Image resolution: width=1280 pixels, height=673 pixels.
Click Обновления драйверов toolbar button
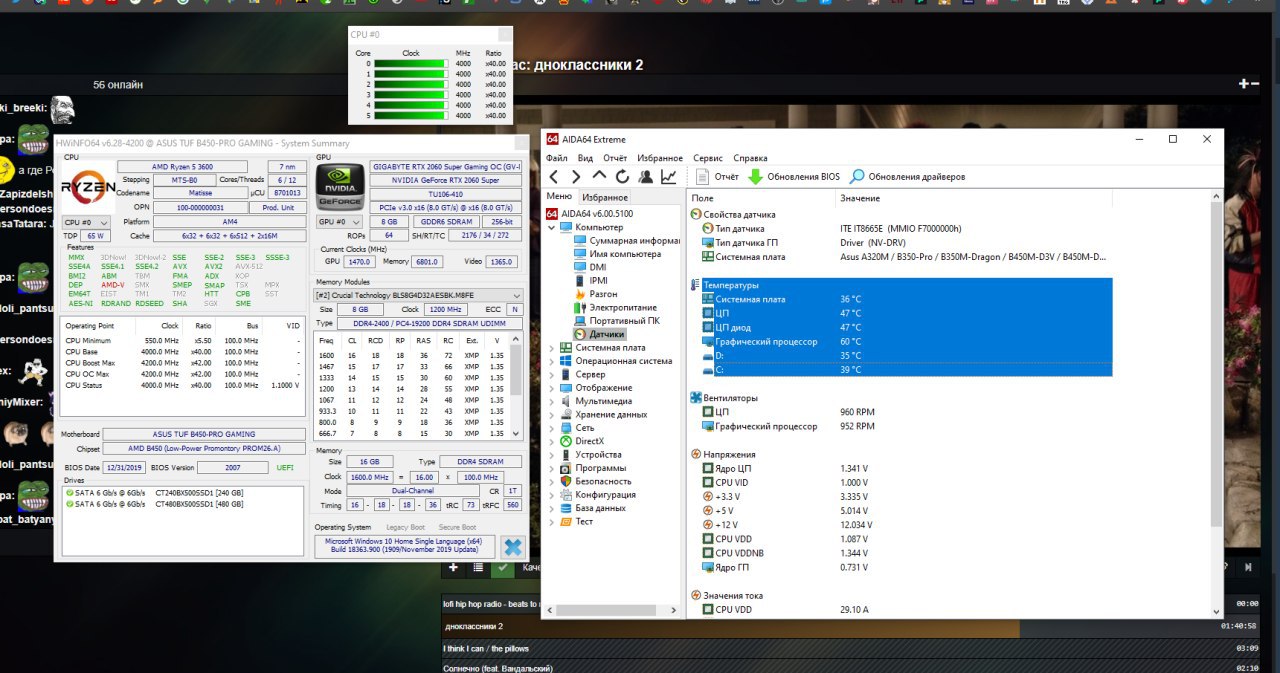tap(907, 177)
